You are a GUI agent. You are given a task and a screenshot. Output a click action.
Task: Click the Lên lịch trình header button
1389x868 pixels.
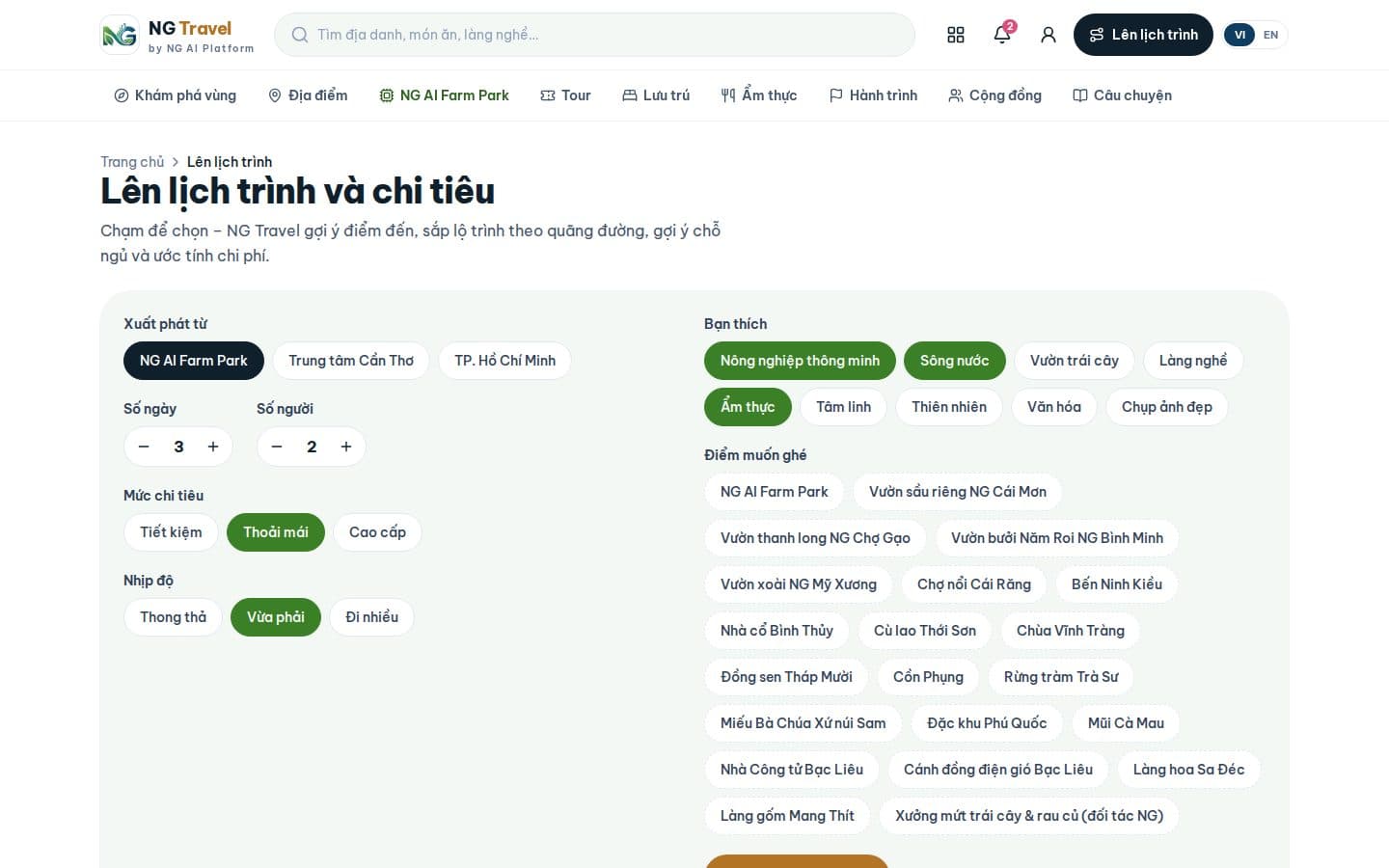click(x=1143, y=35)
